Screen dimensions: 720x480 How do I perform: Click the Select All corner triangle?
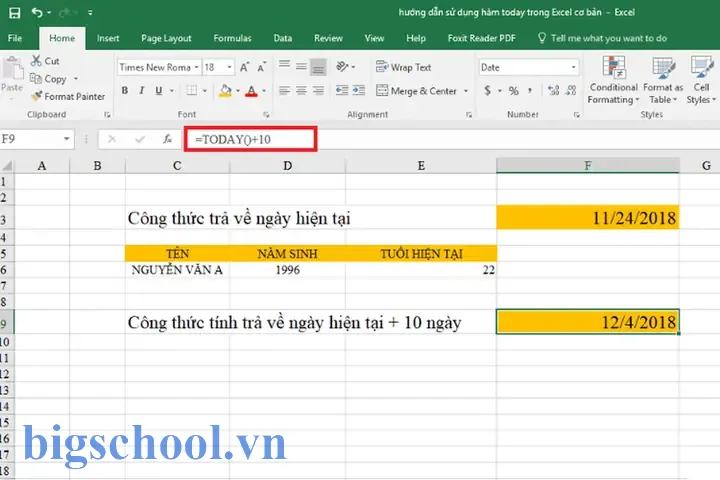tap(7, 165)
